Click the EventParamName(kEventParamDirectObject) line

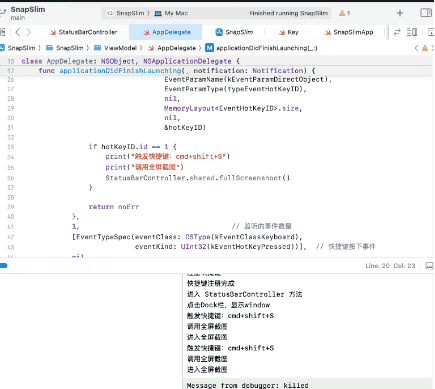(248, 80)
